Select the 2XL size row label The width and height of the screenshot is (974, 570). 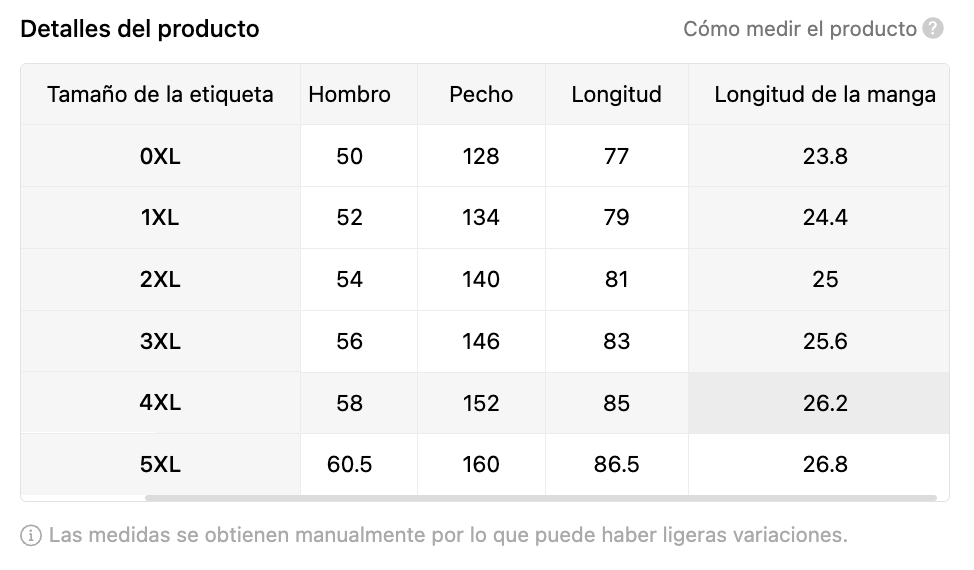click(160, 279)
